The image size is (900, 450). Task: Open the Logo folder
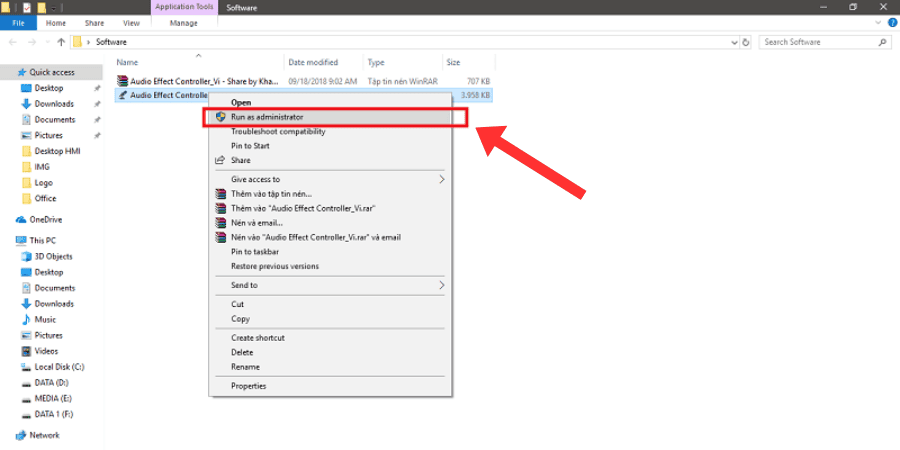point(43,183)
